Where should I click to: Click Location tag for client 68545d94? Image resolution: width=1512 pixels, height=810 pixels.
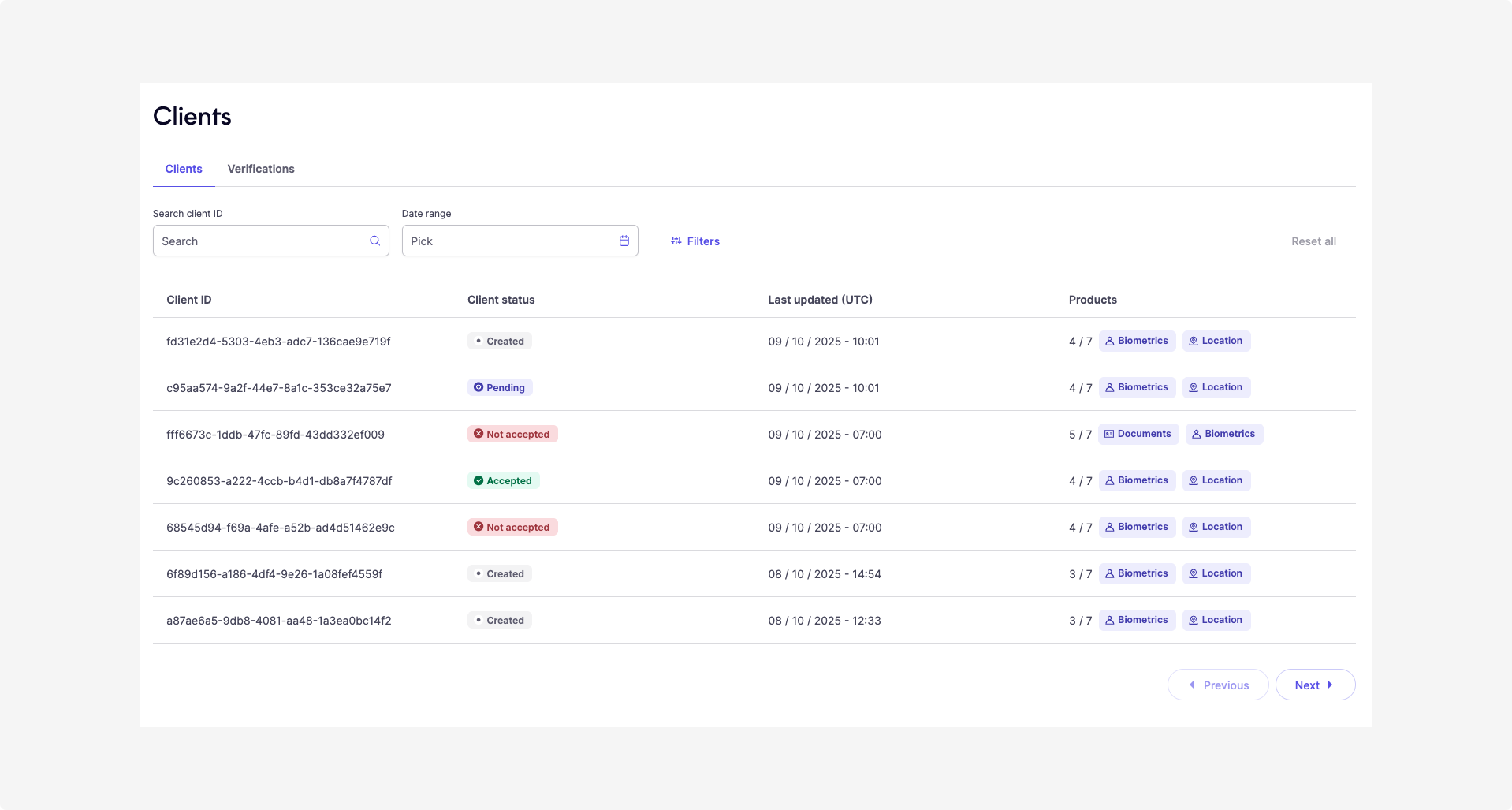coord(1216,527)
